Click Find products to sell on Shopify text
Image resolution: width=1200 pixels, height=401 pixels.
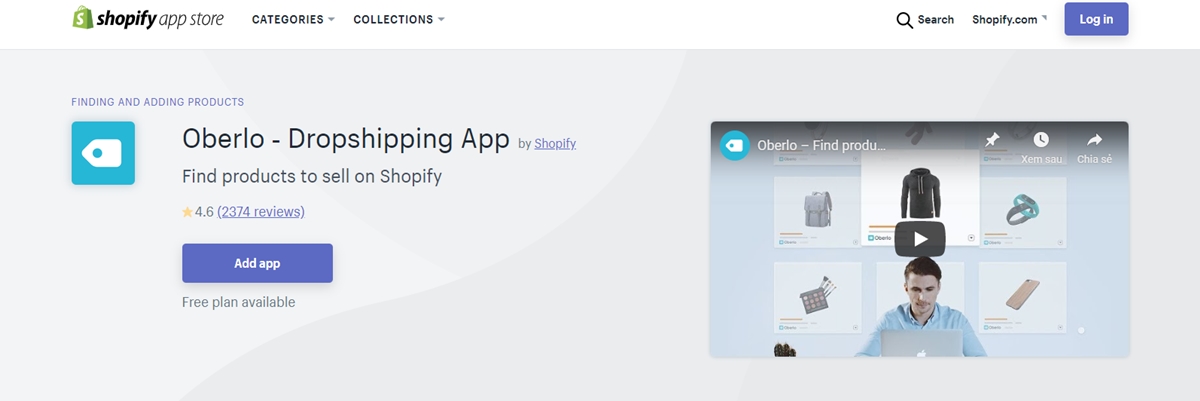point(312,176)
